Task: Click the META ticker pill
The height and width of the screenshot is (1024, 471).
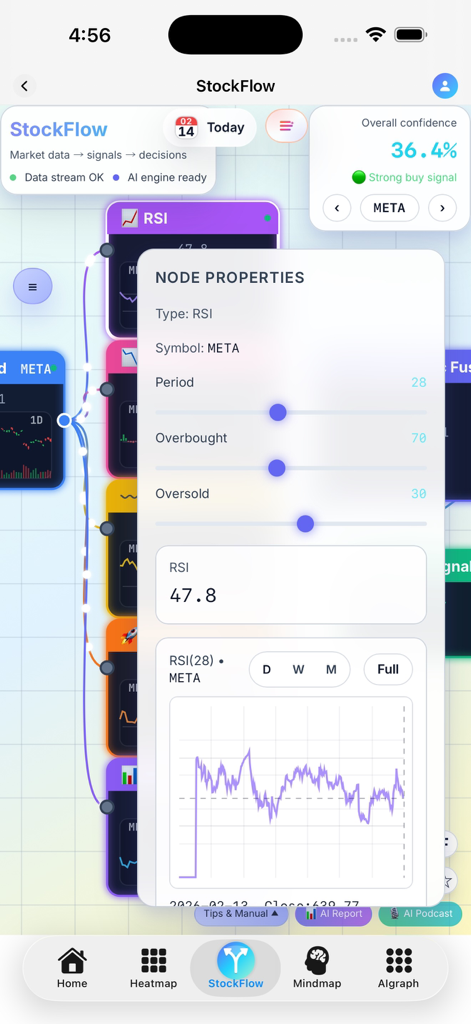Action: coord(389,208)
